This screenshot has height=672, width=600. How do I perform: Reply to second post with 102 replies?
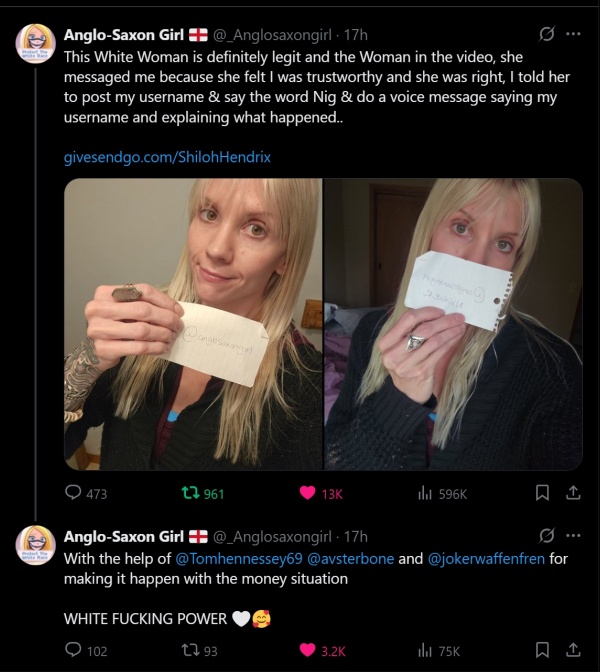73,650
